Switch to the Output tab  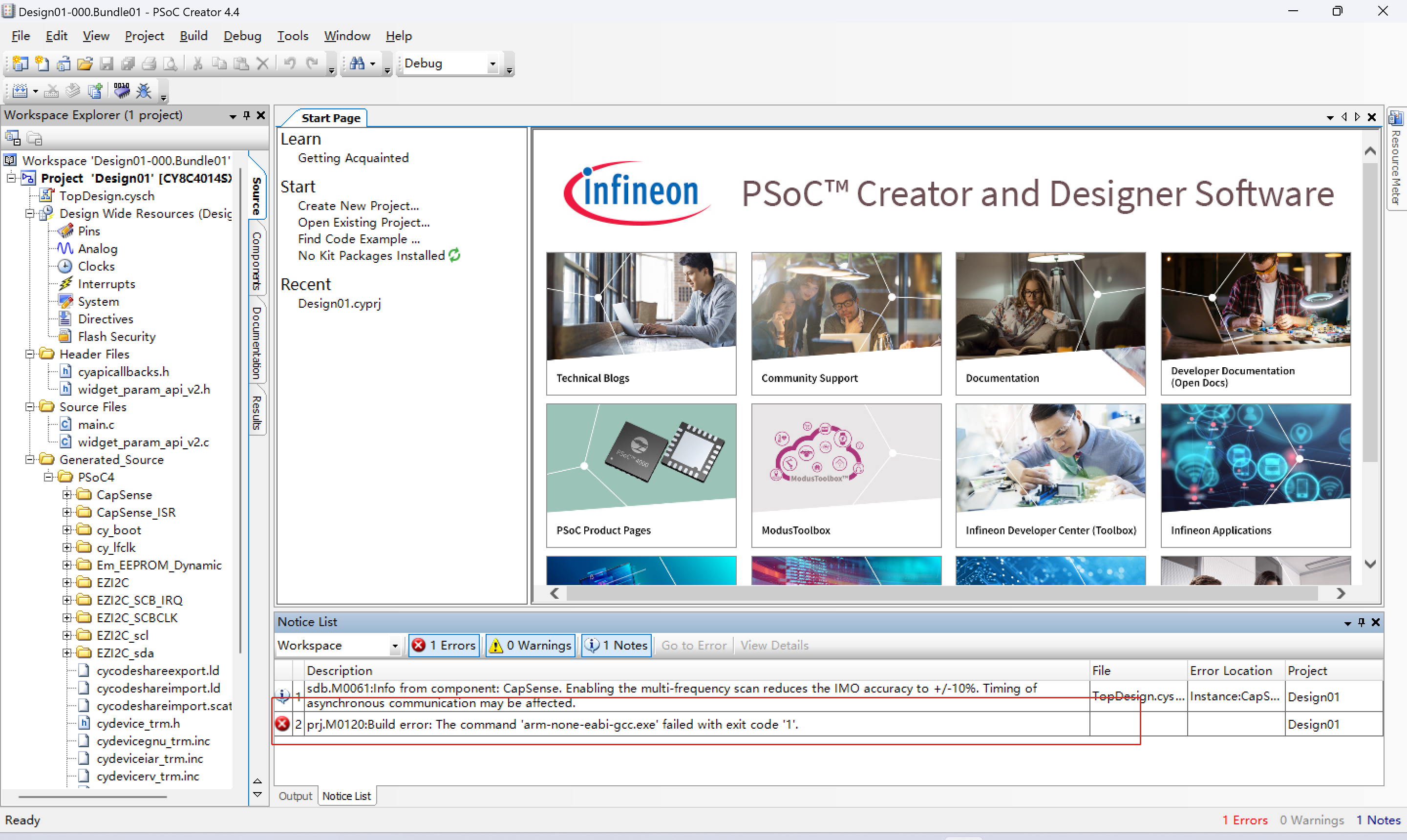(x=295, y=796)
